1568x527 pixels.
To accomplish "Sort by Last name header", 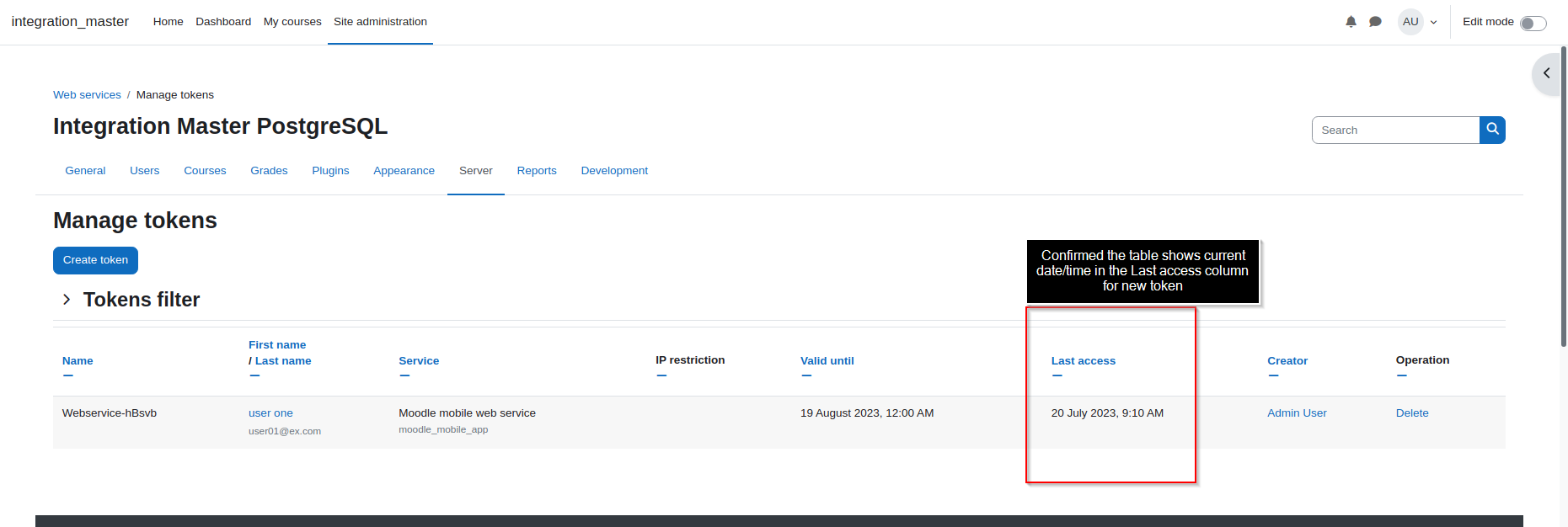I will click(x=283, y=361).
